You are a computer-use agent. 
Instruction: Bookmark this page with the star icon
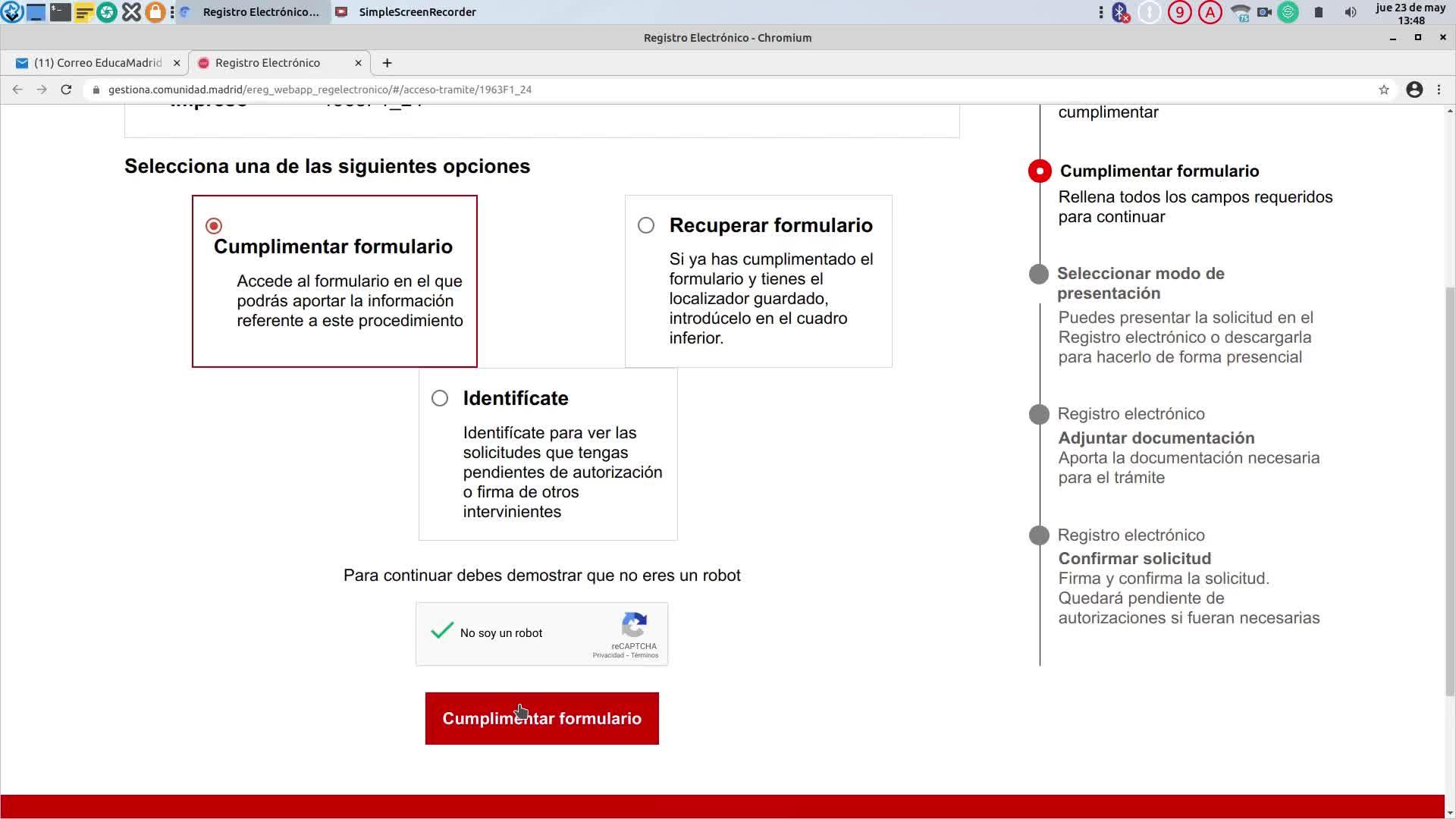coord(1384,89)
